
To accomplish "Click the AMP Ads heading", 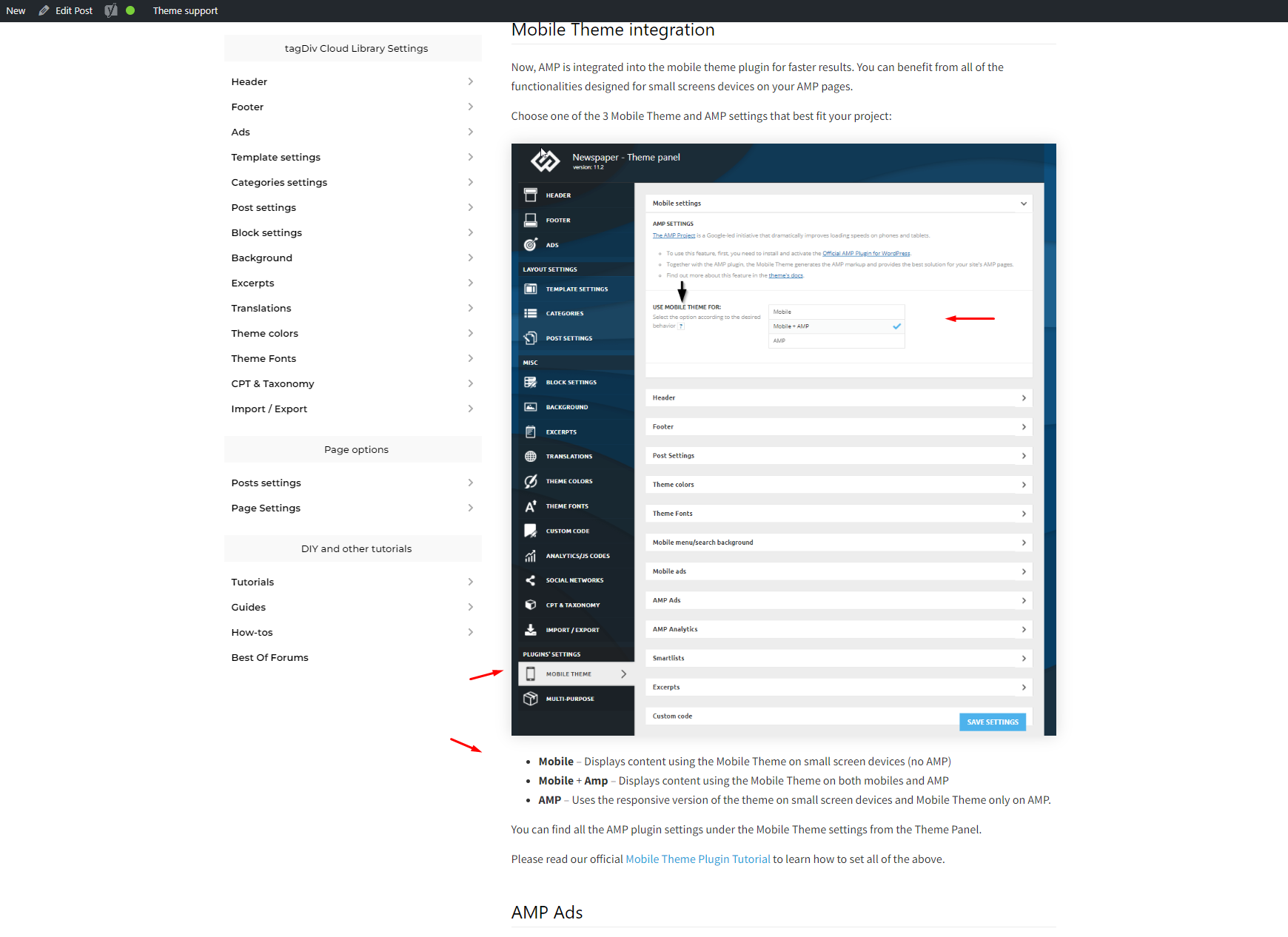I will (547, 913).
